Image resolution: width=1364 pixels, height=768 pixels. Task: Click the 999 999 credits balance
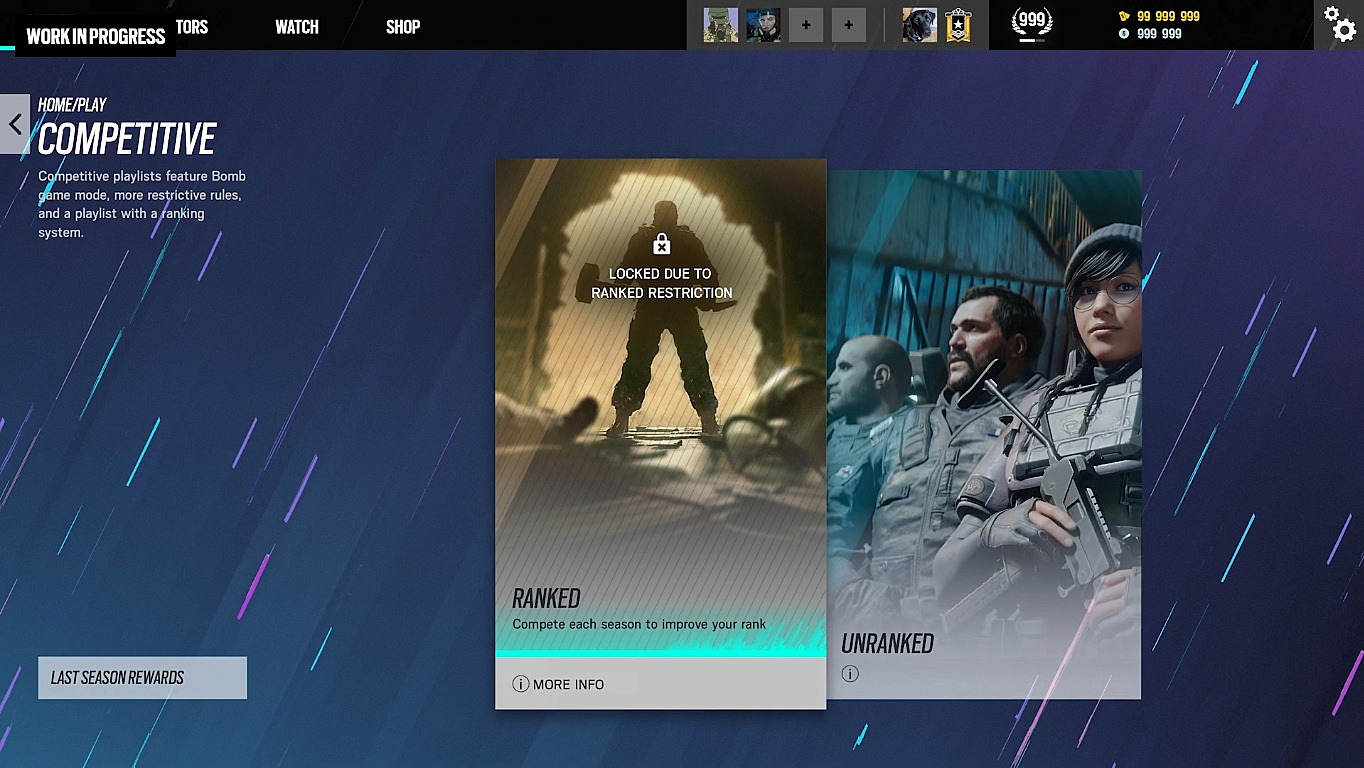tap(1159, 33)
